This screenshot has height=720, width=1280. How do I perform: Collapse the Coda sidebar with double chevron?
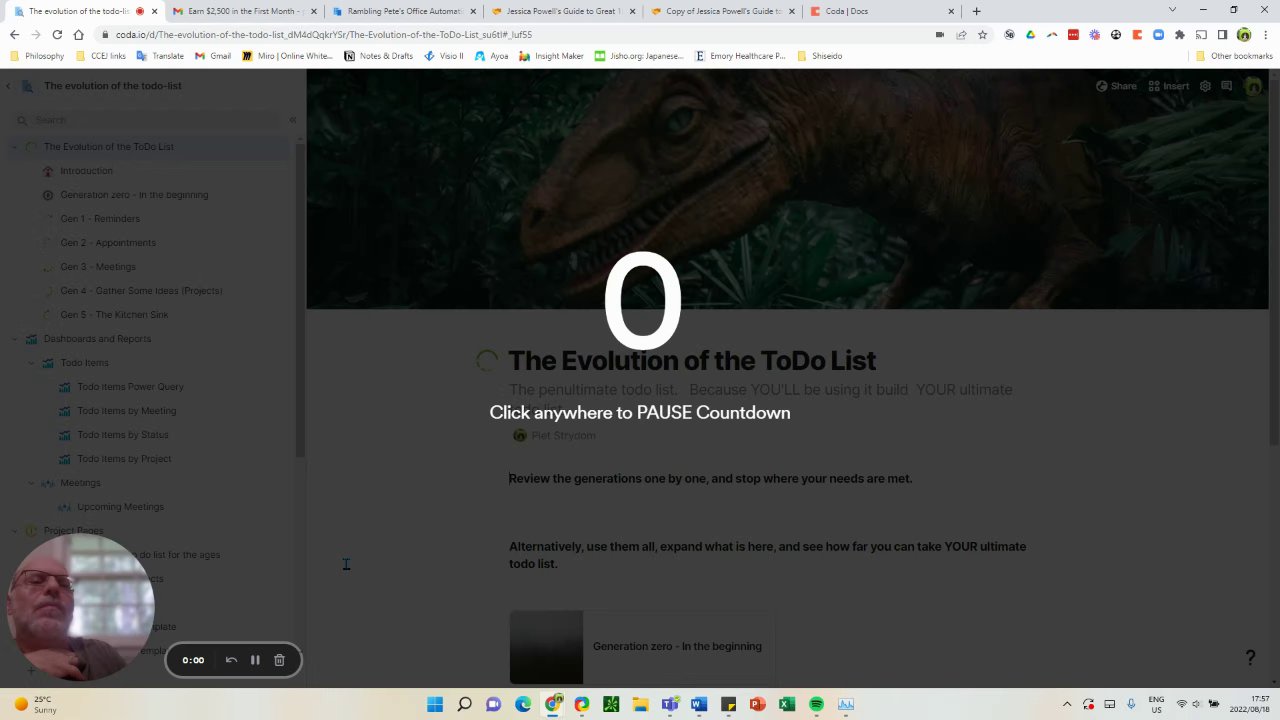[x=293, y=120]
